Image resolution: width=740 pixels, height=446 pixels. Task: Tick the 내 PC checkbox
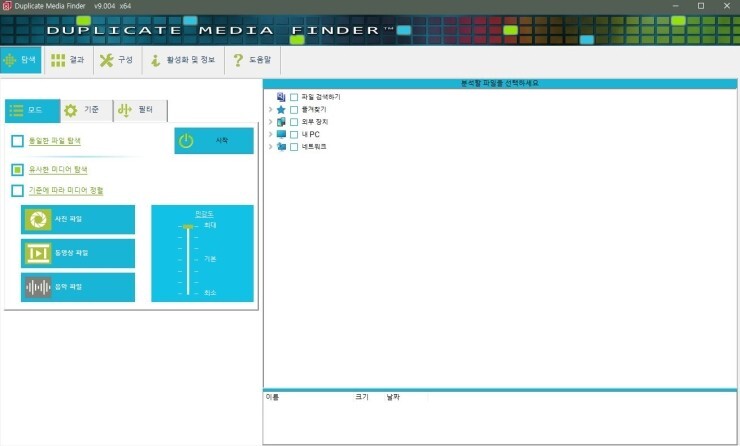[x=294, y=135]
